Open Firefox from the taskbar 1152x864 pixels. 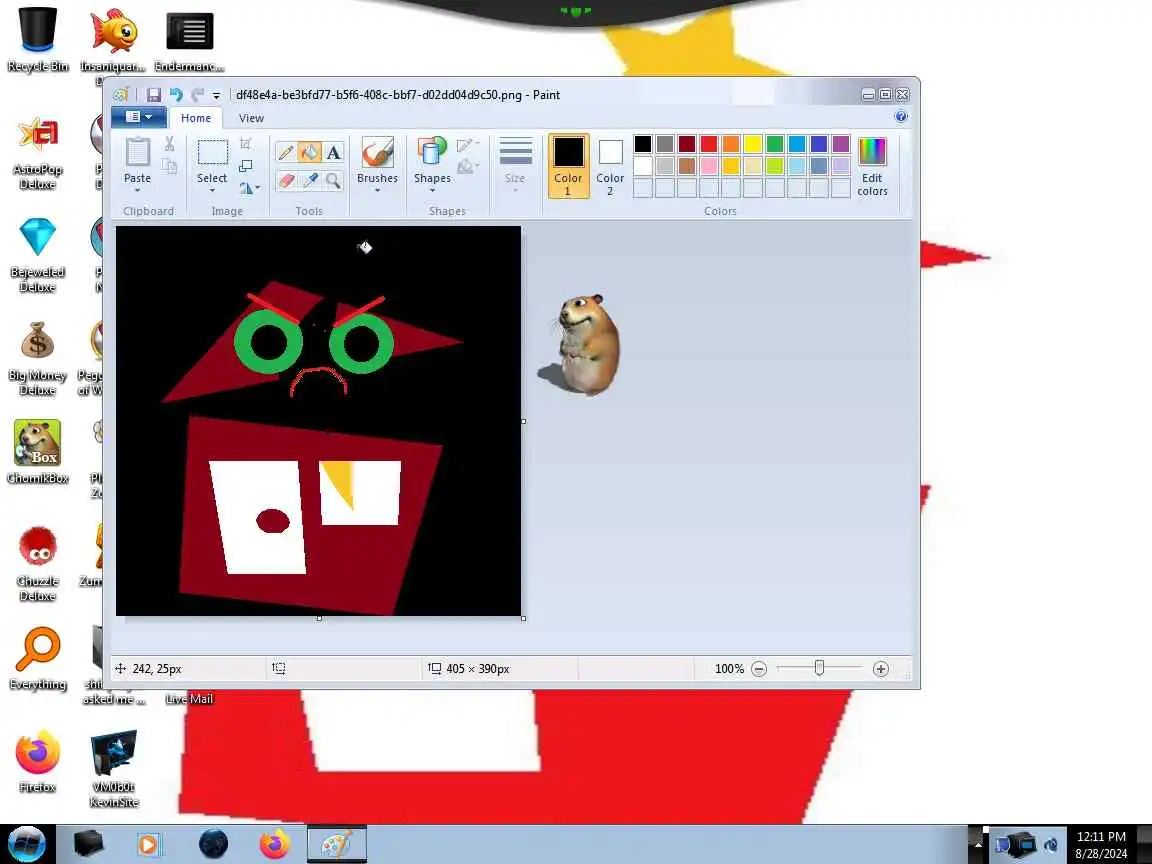coord(275,844)
